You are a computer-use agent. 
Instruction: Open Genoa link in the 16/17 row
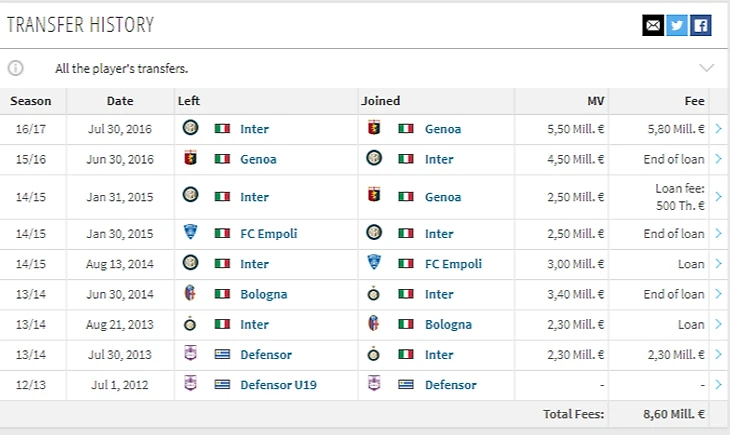point(443,129)
